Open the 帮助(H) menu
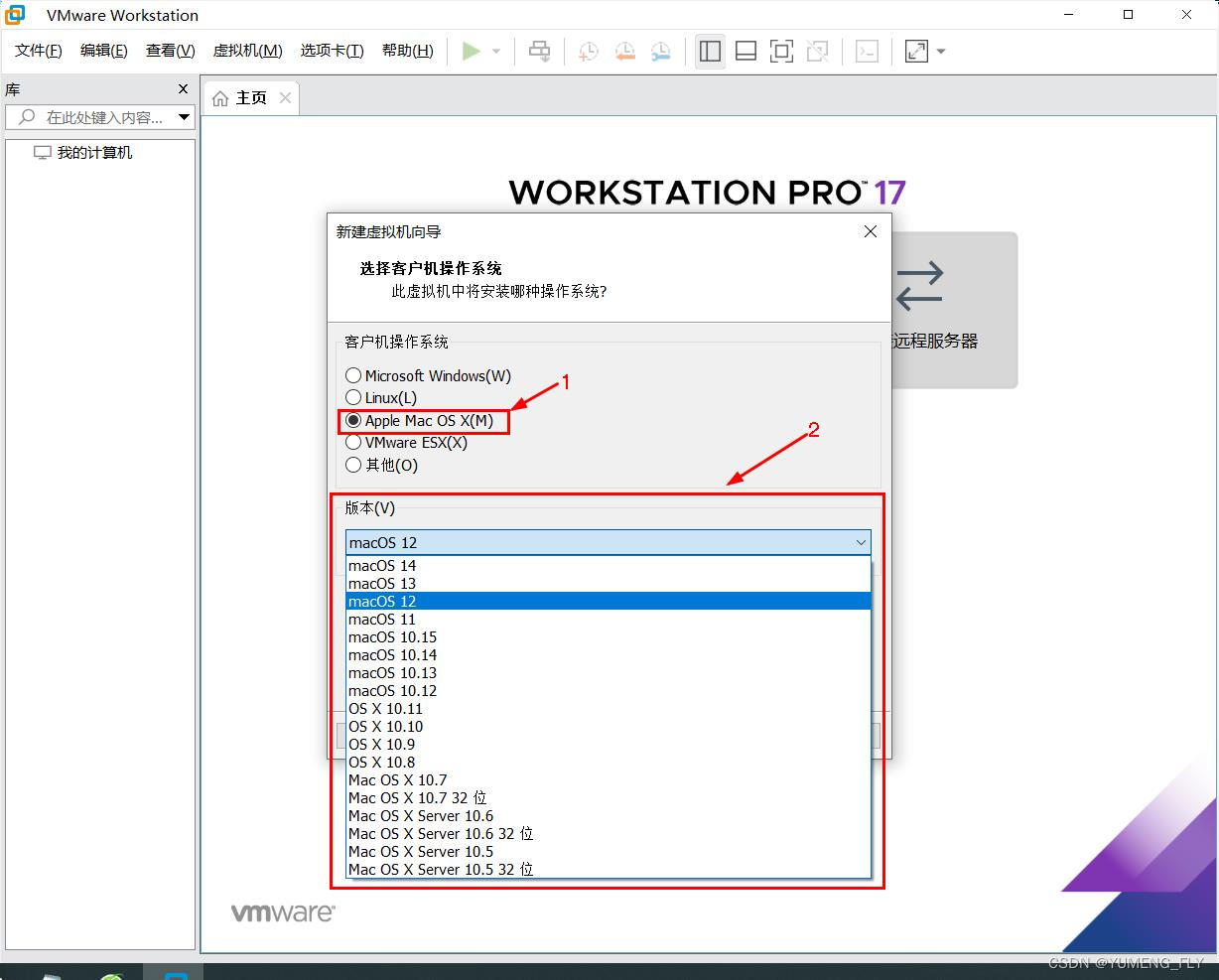This screenshot has height=980, width=1219. [x=407, y=51]
